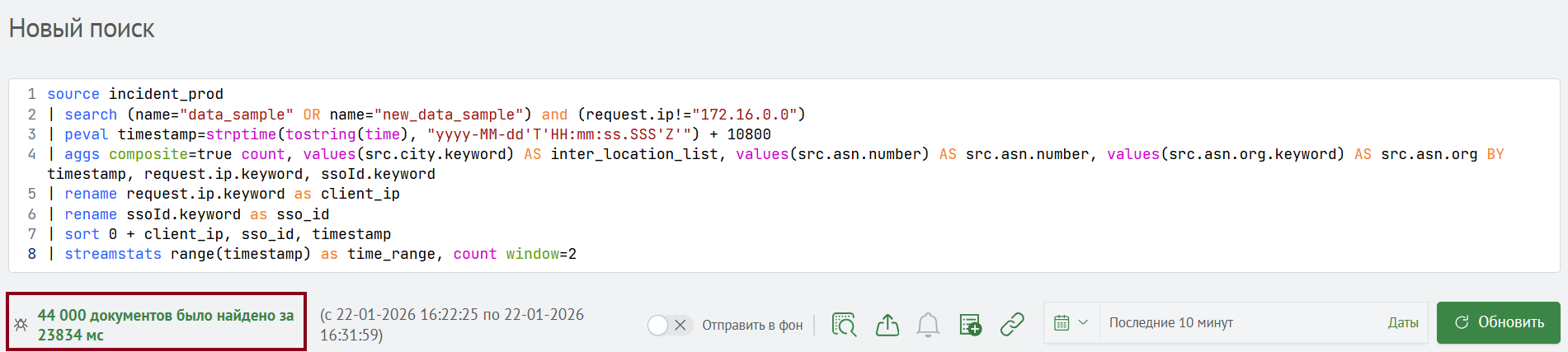Click query line 1 'source incident_prod'
This screenshot has width=1568, height=352.
(x=135, y=94)
